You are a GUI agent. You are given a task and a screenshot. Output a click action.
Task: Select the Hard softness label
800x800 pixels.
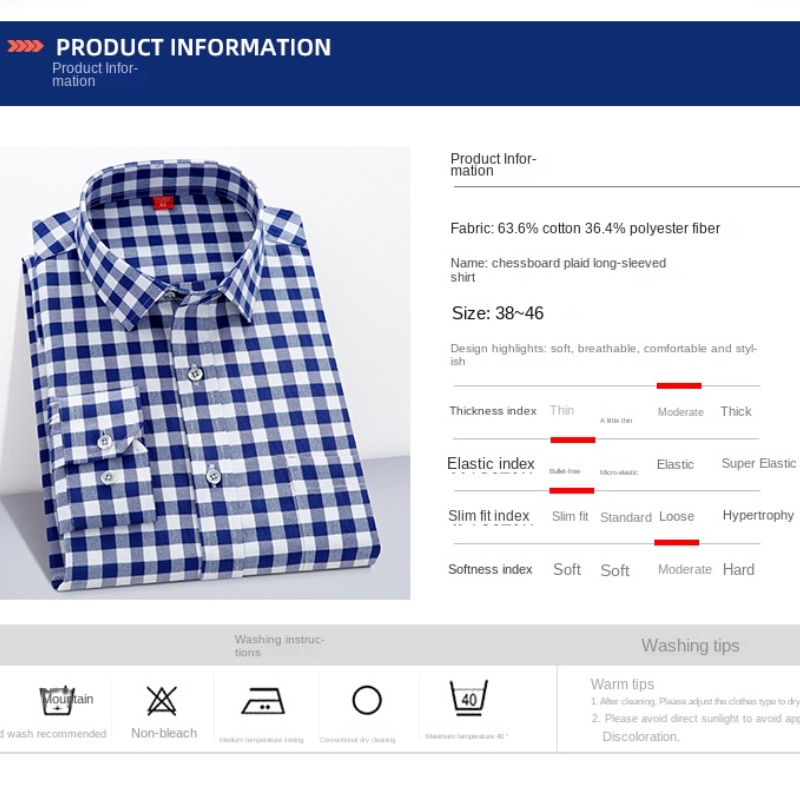coord(738,569)
